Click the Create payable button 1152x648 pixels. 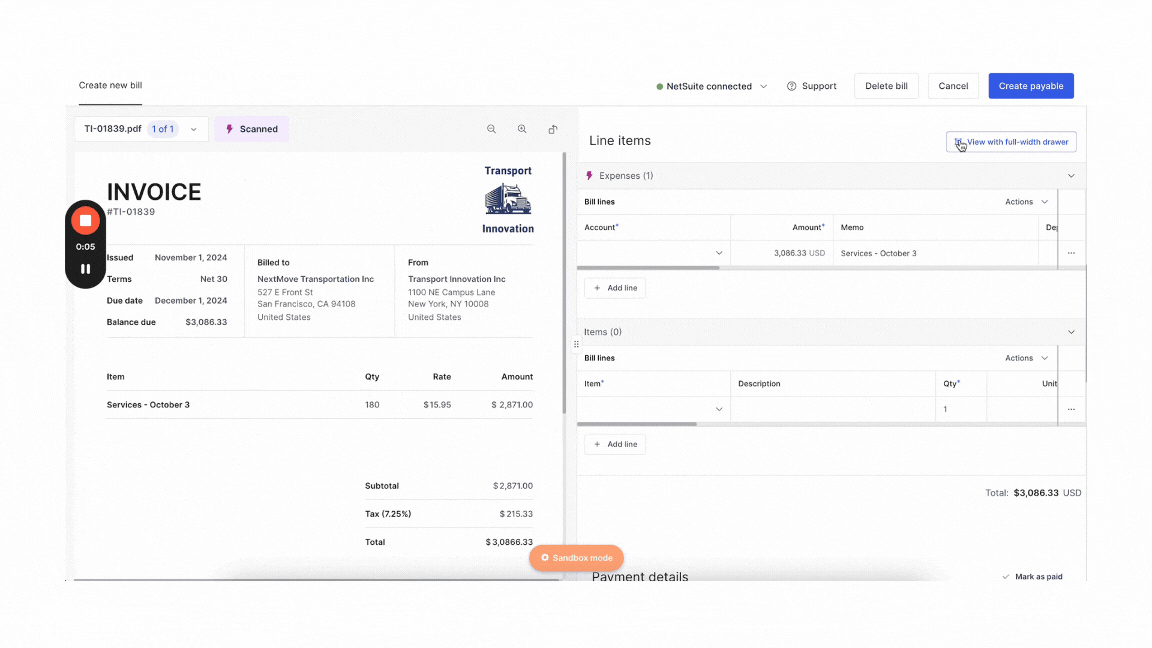pos(1031,86)
